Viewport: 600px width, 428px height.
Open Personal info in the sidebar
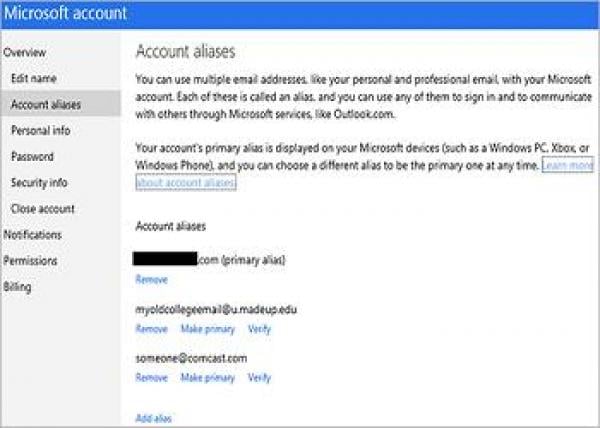(42, 130)
